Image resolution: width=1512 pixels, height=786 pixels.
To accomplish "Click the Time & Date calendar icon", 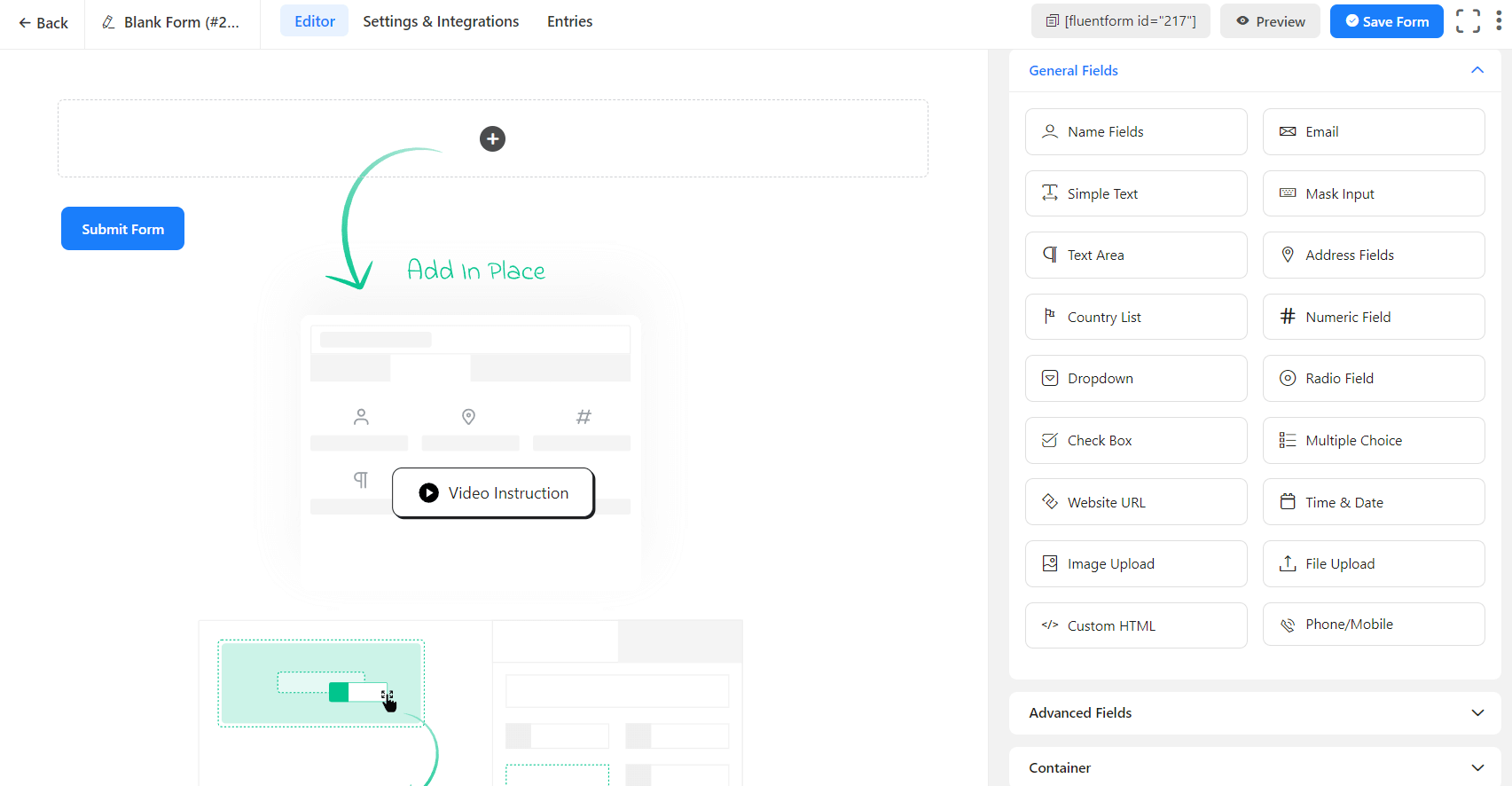I will (1288, 502).
